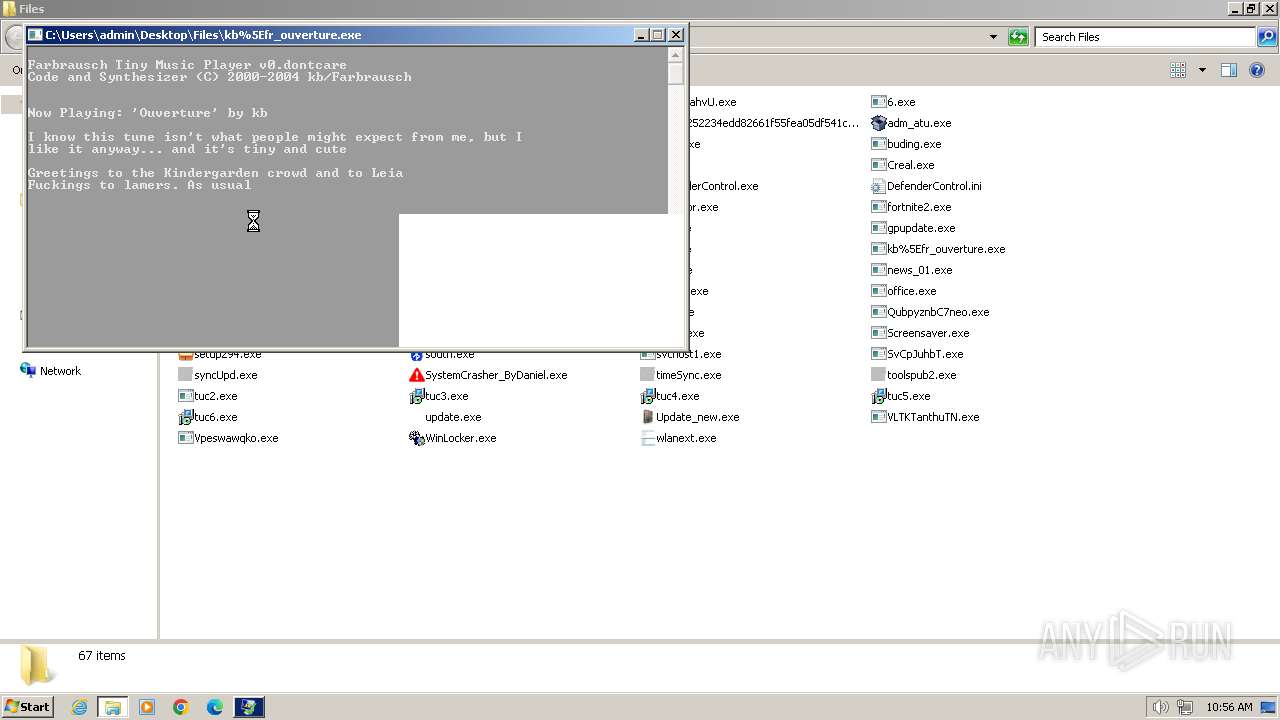Switch to the console app taskbar button
The image size is (1280, 720).
click(x=249, y=707)
